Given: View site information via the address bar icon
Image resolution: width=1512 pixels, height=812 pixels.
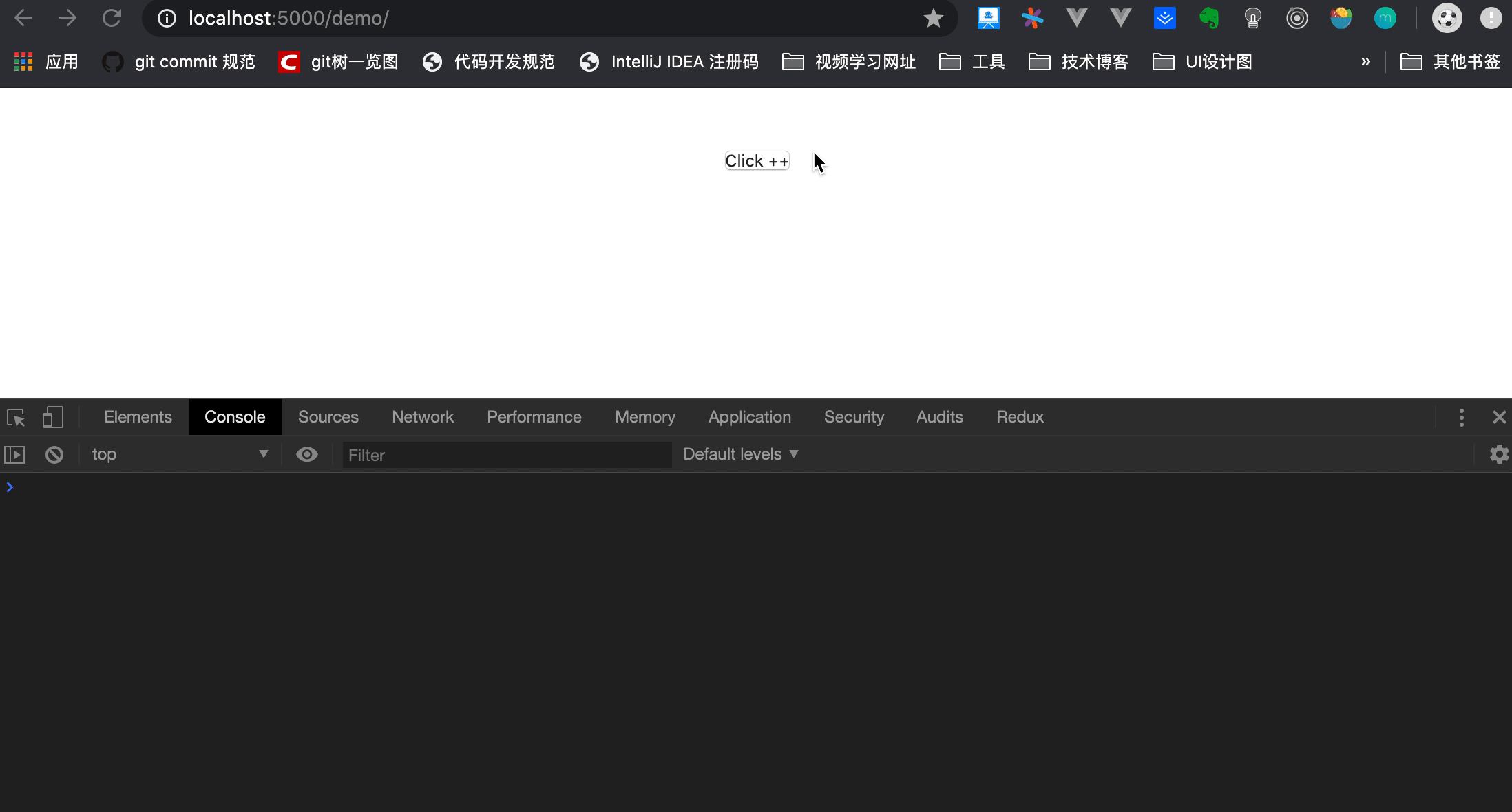Looking at the screenshot, I should click(x=166, y=18).
